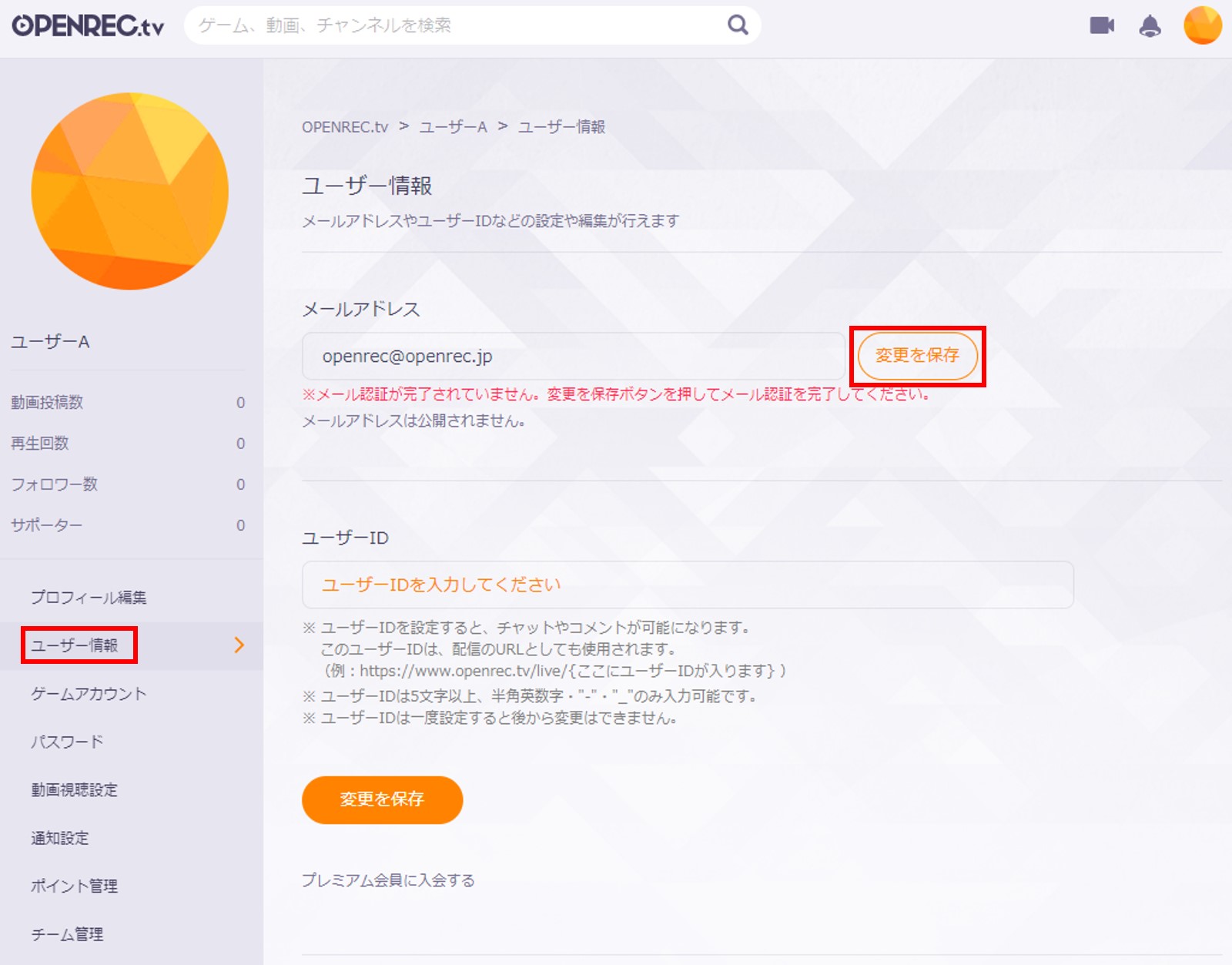Click the email address input field
This screenshot has width=1232, height=965.
click(573, 356)
